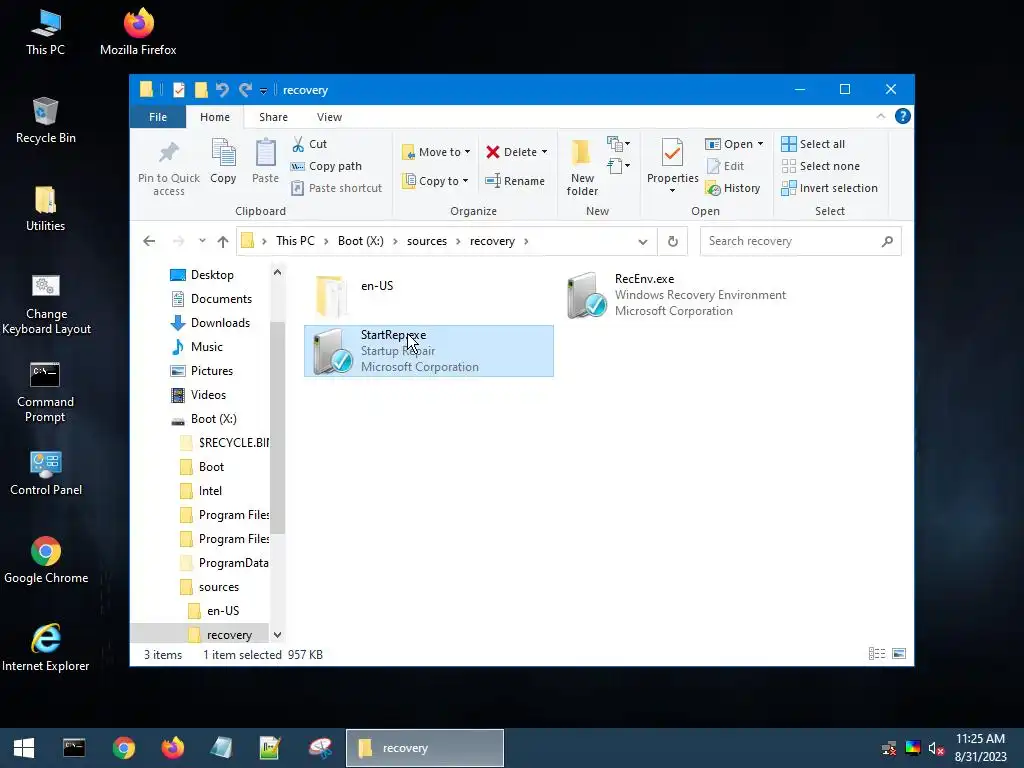This screenshot has height=768, width=1024.
Task: Open the Easy access dropdown icon
Action: 618,166
